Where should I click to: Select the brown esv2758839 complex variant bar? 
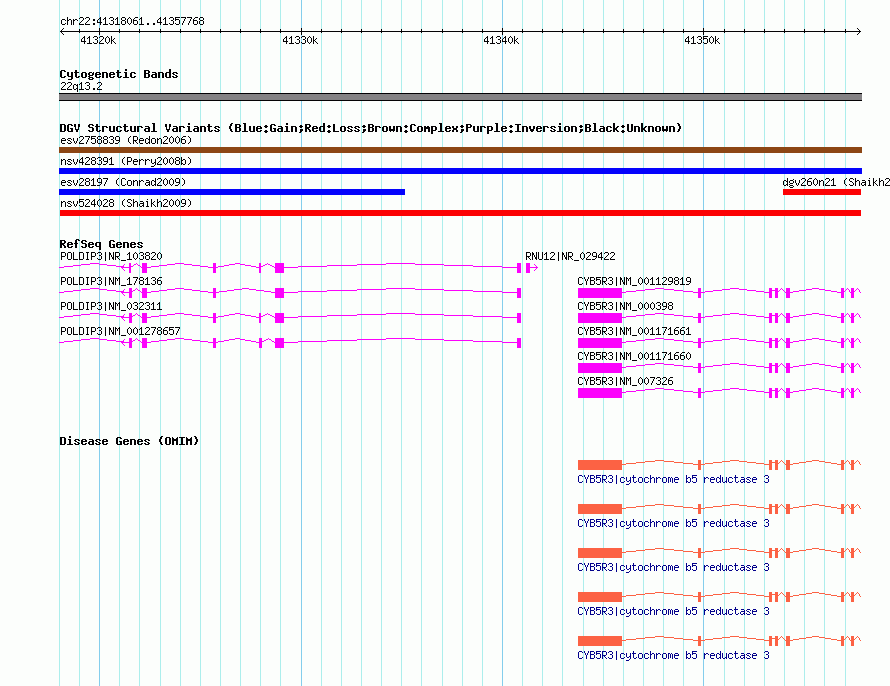coord(460,150)
